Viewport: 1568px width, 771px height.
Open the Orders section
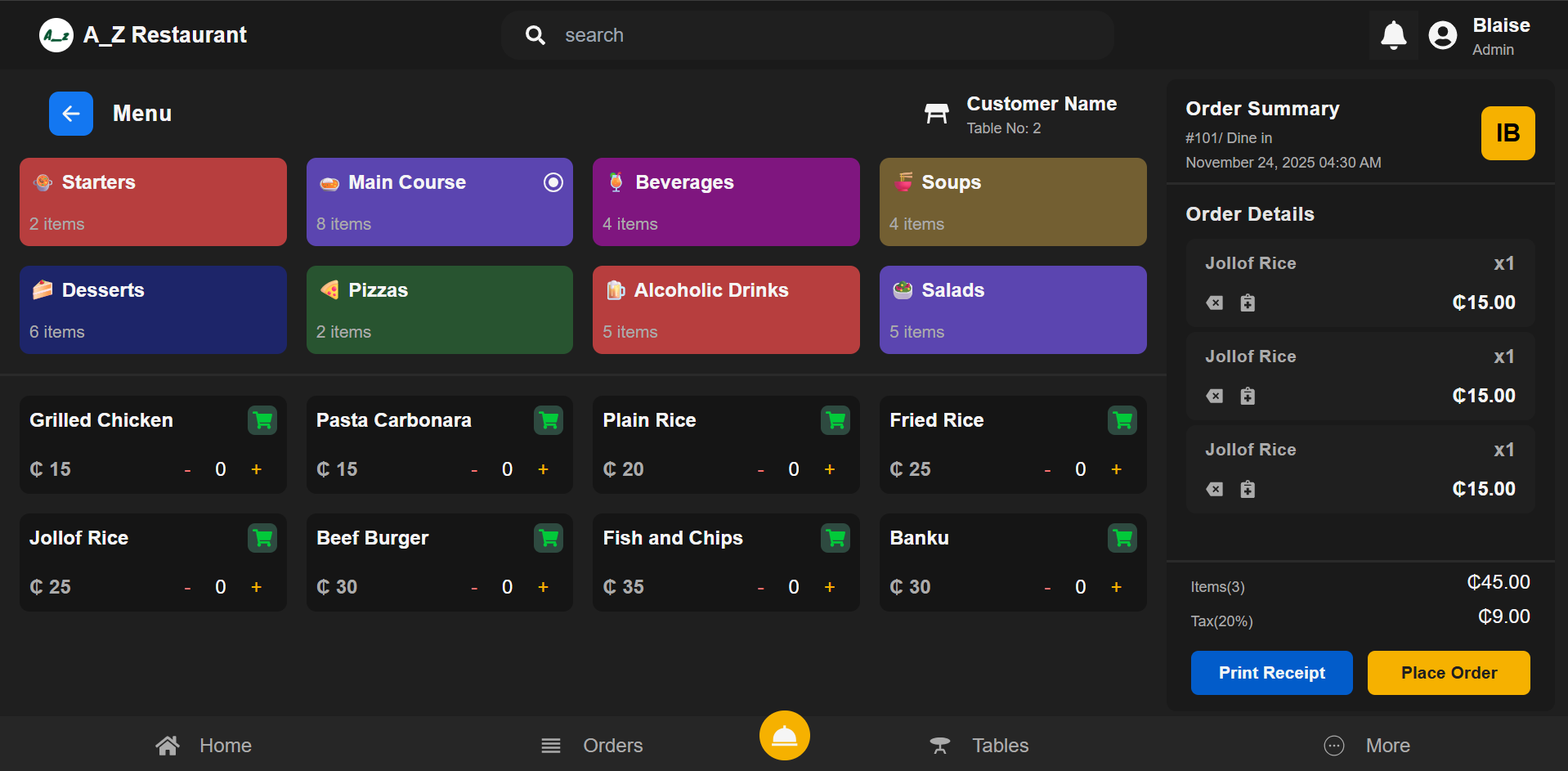tap(591, 745)
